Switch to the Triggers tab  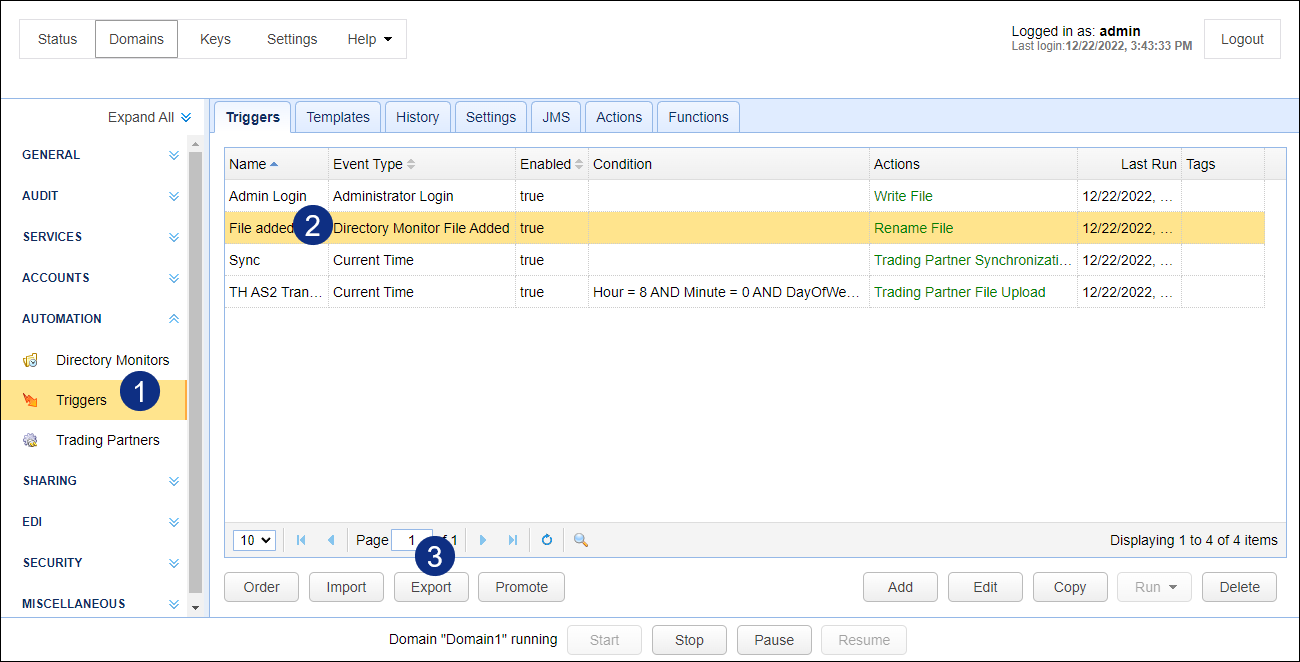pyautogui.click(x=253, y=117)
